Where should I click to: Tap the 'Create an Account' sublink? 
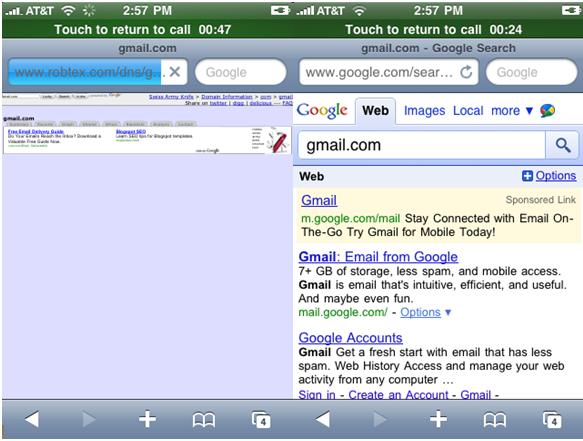(x=398, y=394)
